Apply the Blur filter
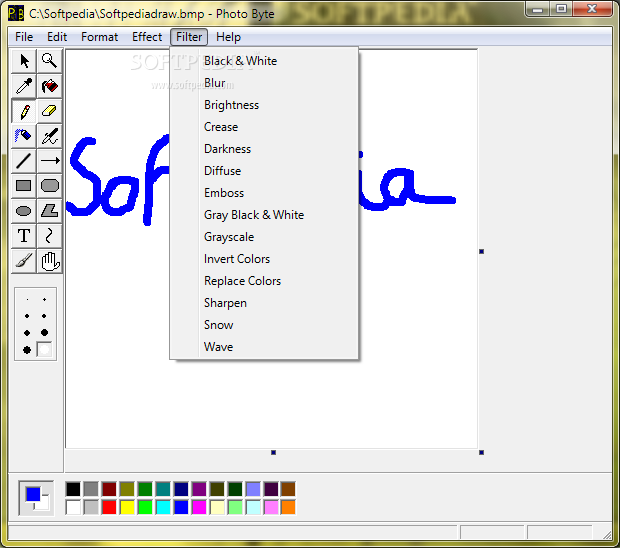Screen dimensions: 620x548 point(264,83)
